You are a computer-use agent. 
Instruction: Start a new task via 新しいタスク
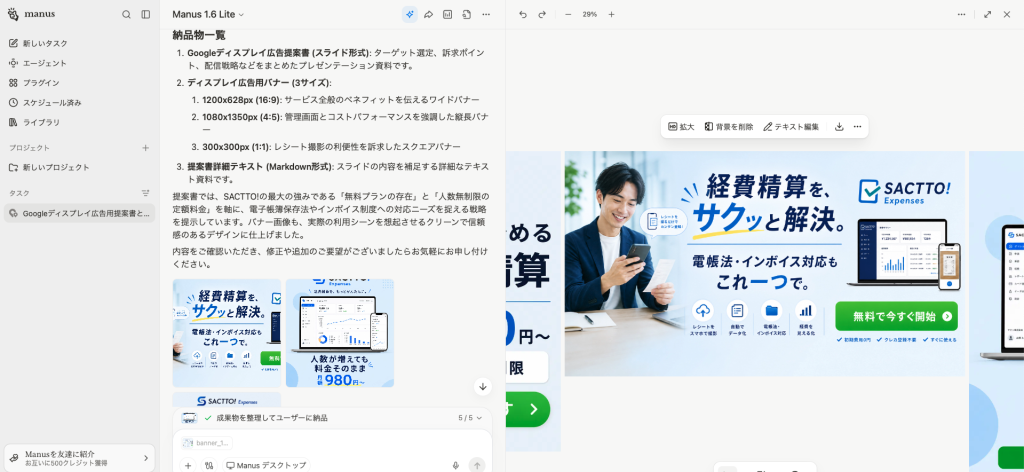click(79, 43)
